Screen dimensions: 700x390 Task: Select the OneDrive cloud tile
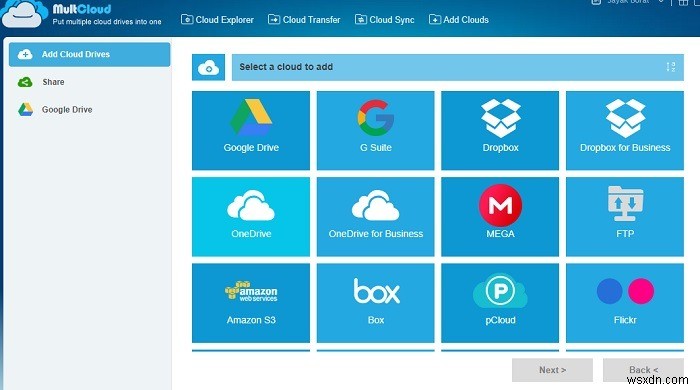[251, 216]
